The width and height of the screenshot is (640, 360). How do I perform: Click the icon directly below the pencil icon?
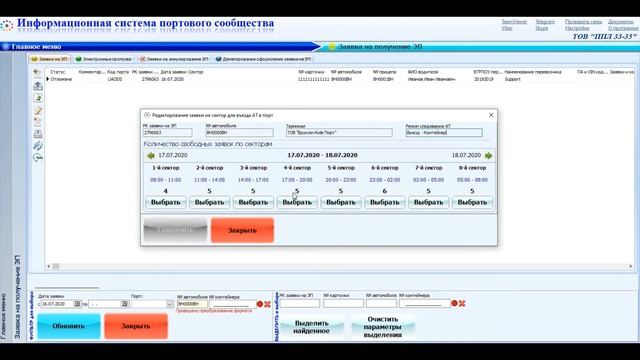coord(38,122)
